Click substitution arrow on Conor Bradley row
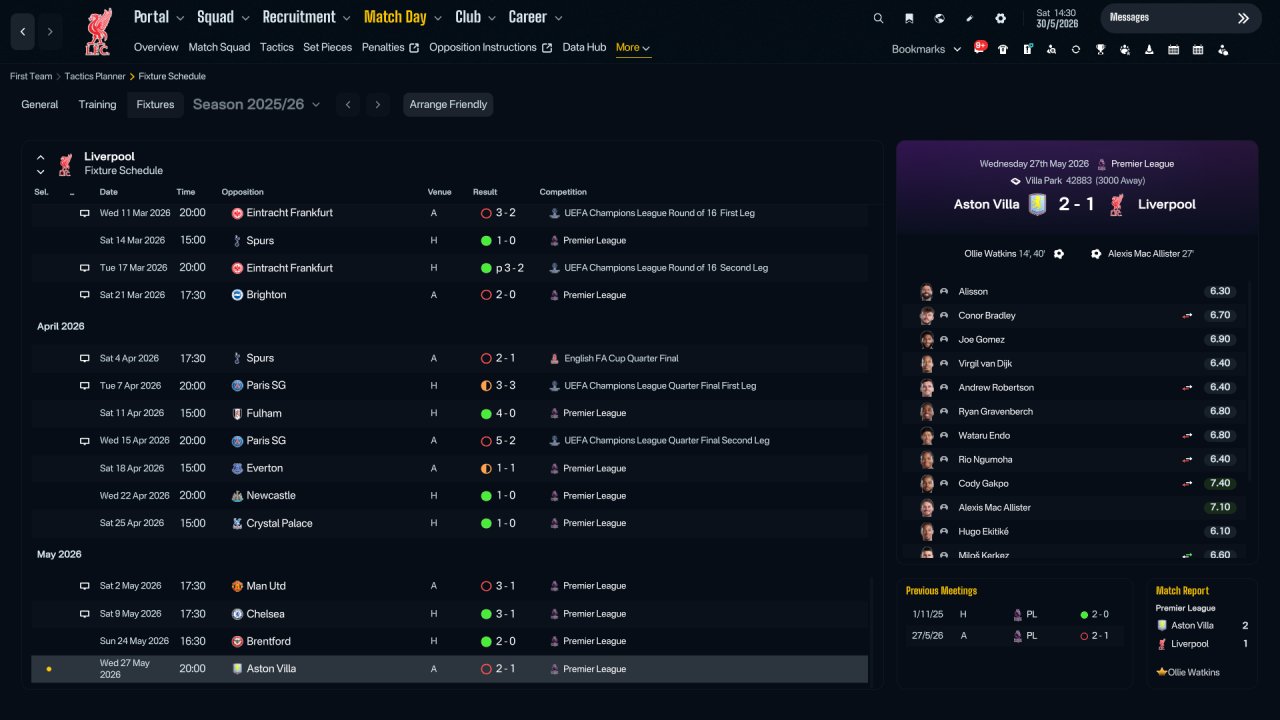 pyautogui.click(x=1188, y=316)
